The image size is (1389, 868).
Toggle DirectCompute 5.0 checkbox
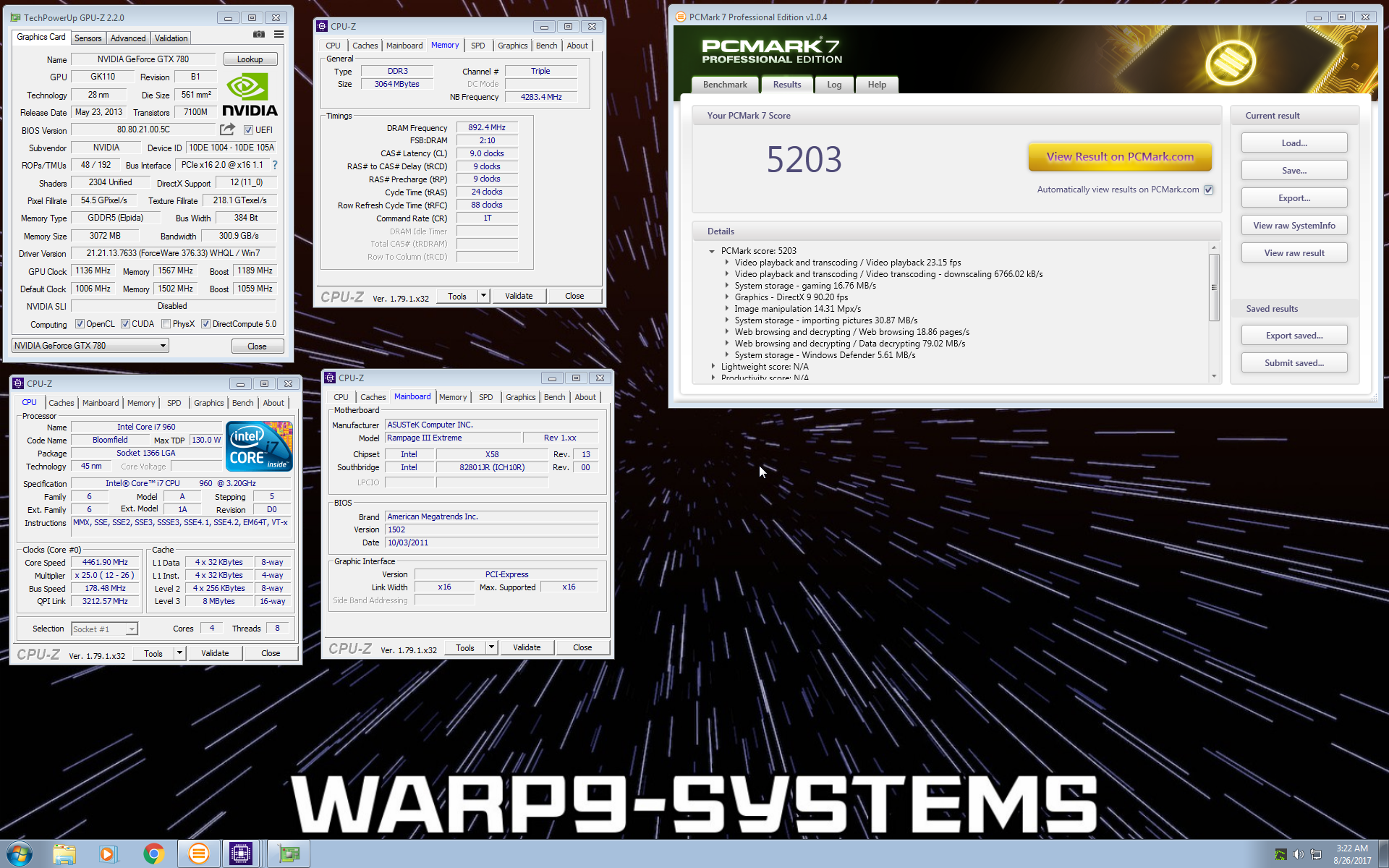point(205,324)
